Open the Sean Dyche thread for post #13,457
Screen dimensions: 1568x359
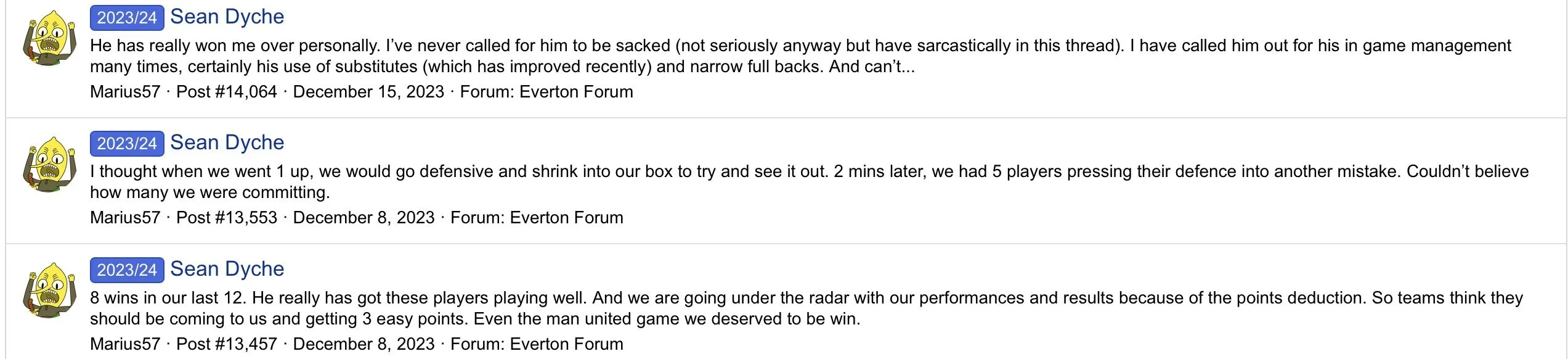(227, 269)
